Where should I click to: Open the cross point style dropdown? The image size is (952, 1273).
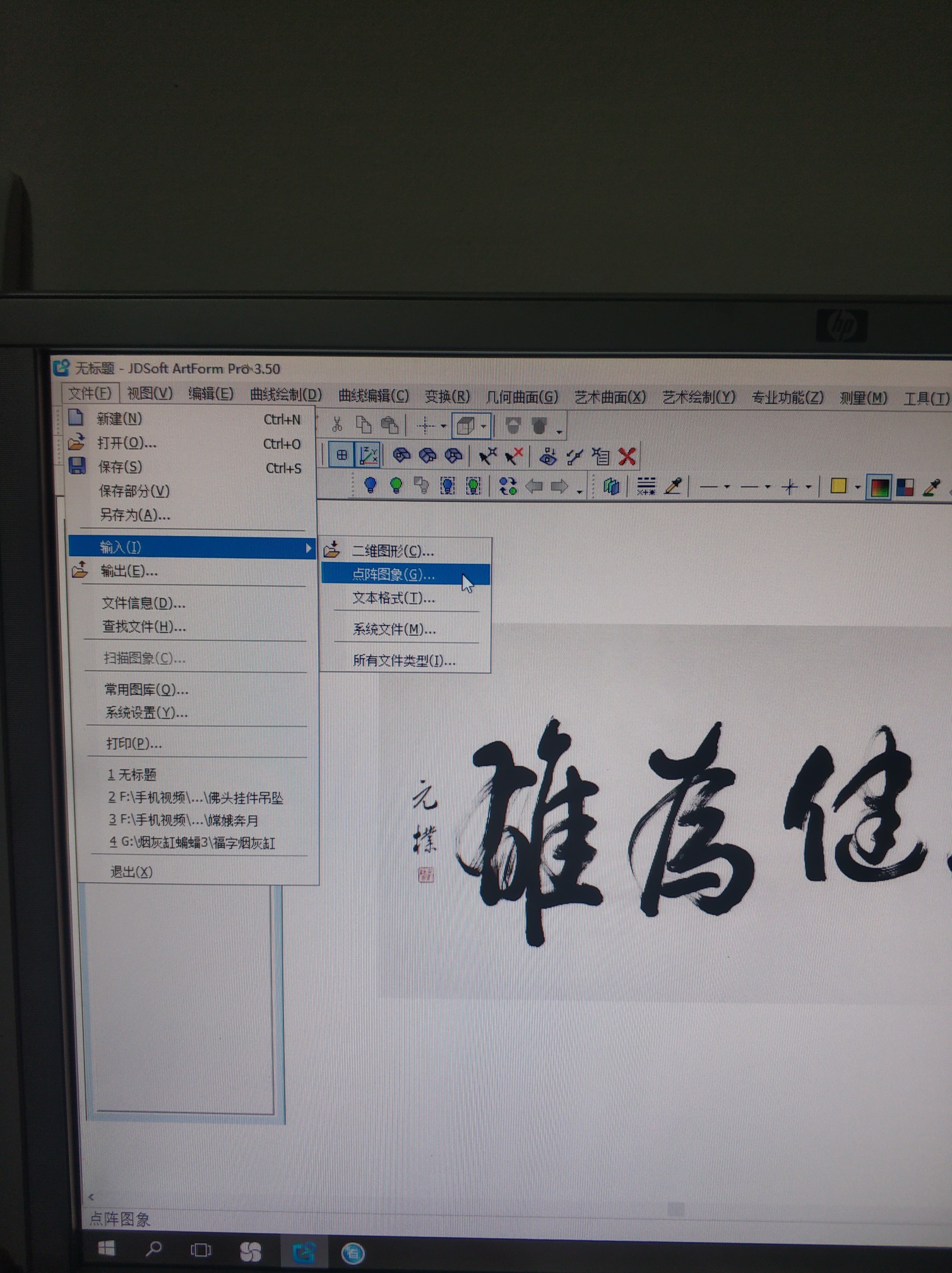coord(809,487)
